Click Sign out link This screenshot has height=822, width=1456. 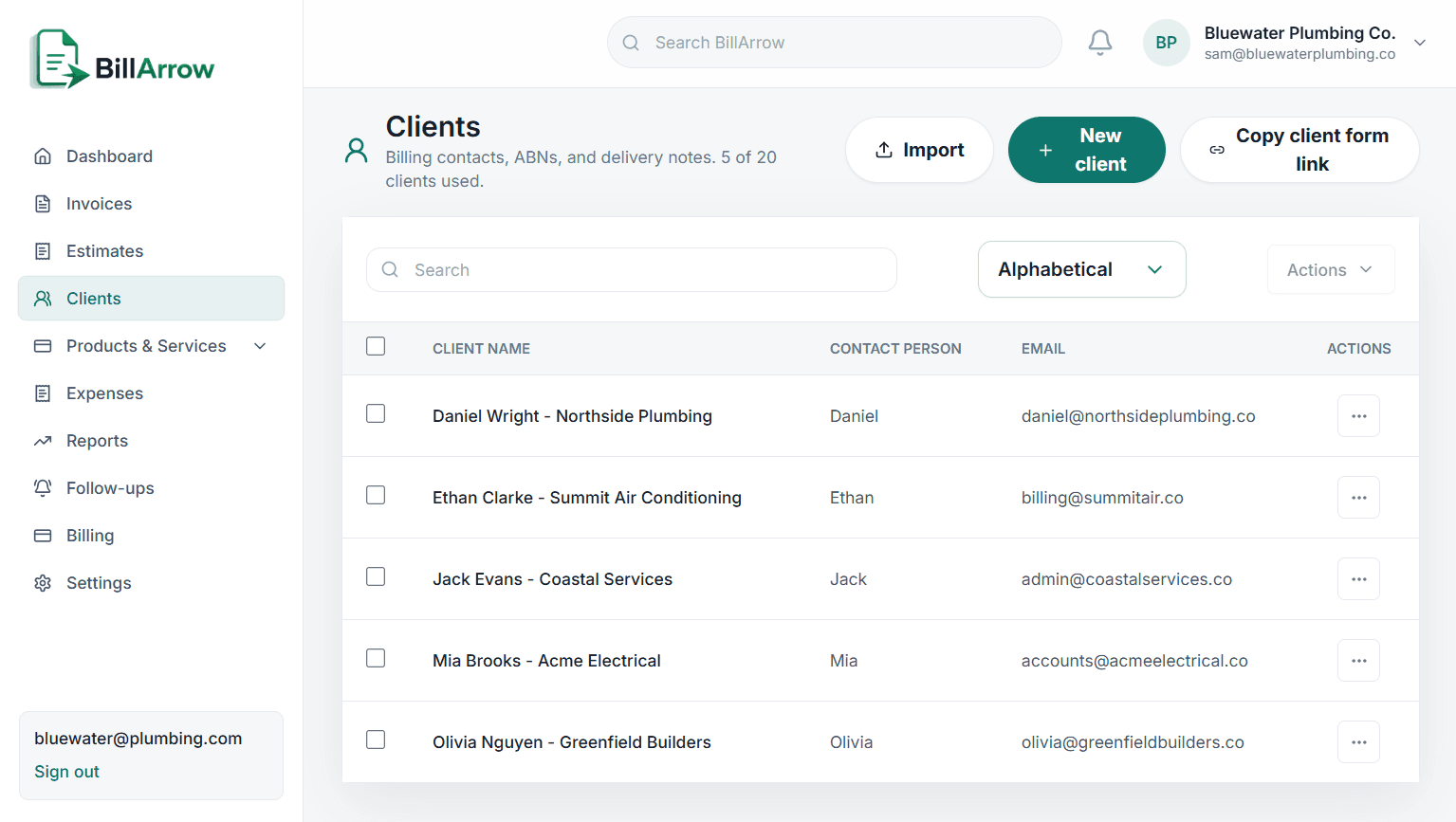coord(66,772)
